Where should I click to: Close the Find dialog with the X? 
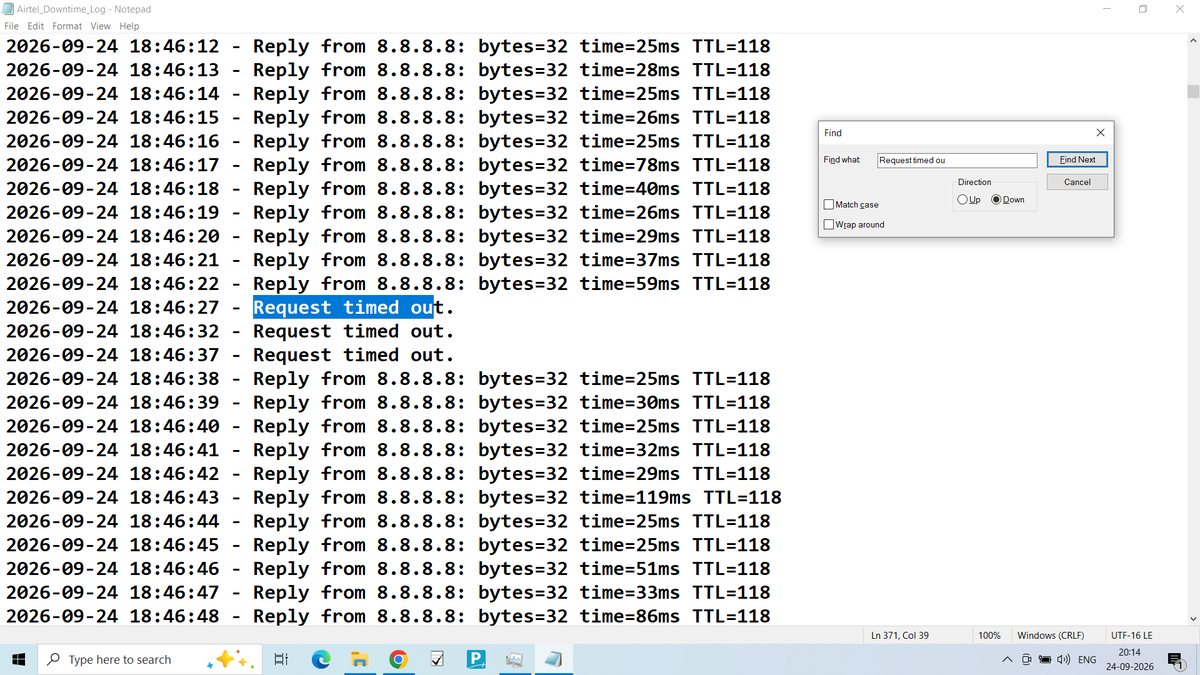pyautogui.click(x=1100, y=133)
